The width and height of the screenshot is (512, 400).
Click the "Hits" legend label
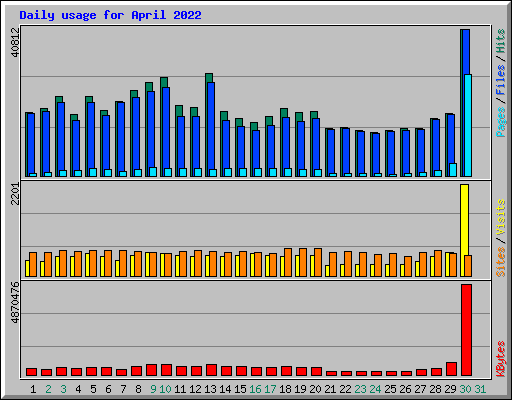(x=501, y=41)
